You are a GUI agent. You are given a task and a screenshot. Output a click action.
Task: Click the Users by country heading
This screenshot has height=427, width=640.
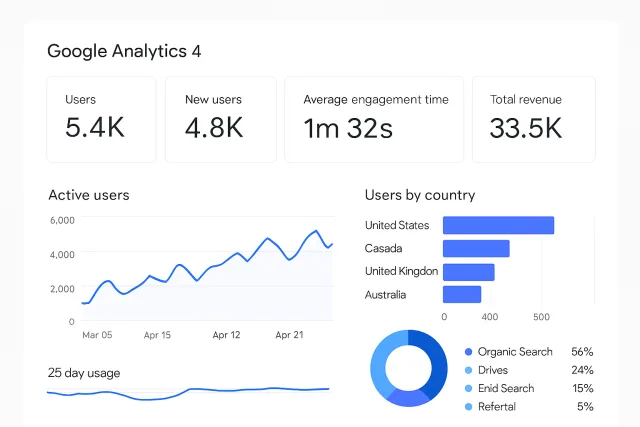point(420,196)
